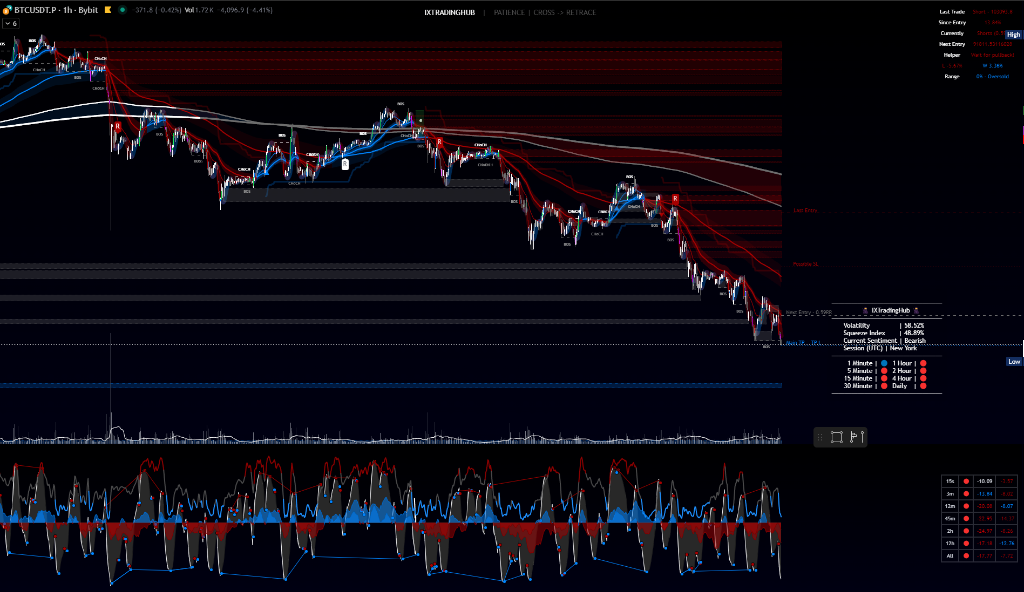Grab the floating toolbar drag handle

tap(820, 436)
